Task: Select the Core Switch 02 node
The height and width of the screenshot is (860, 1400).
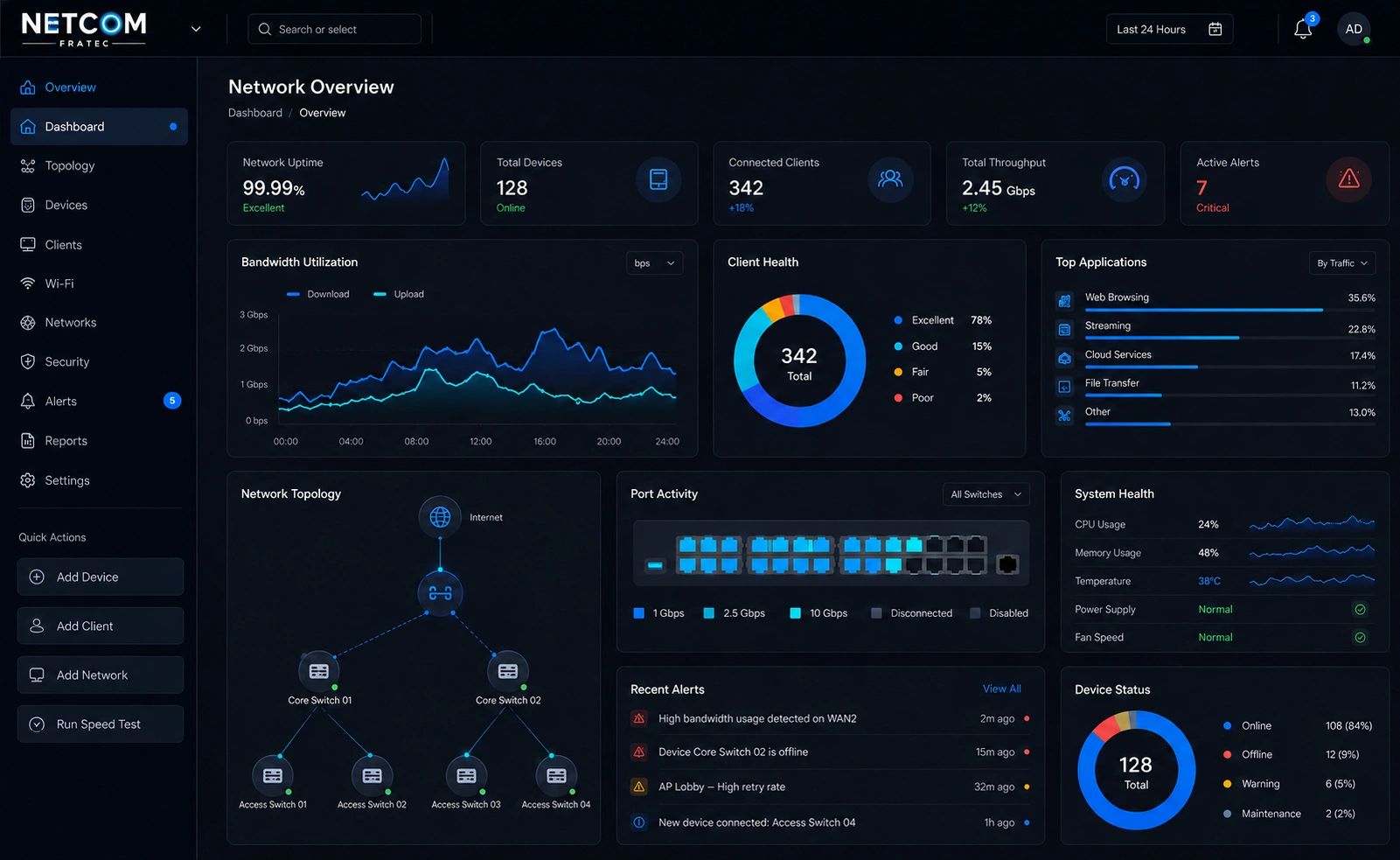Action: point(508,671)
